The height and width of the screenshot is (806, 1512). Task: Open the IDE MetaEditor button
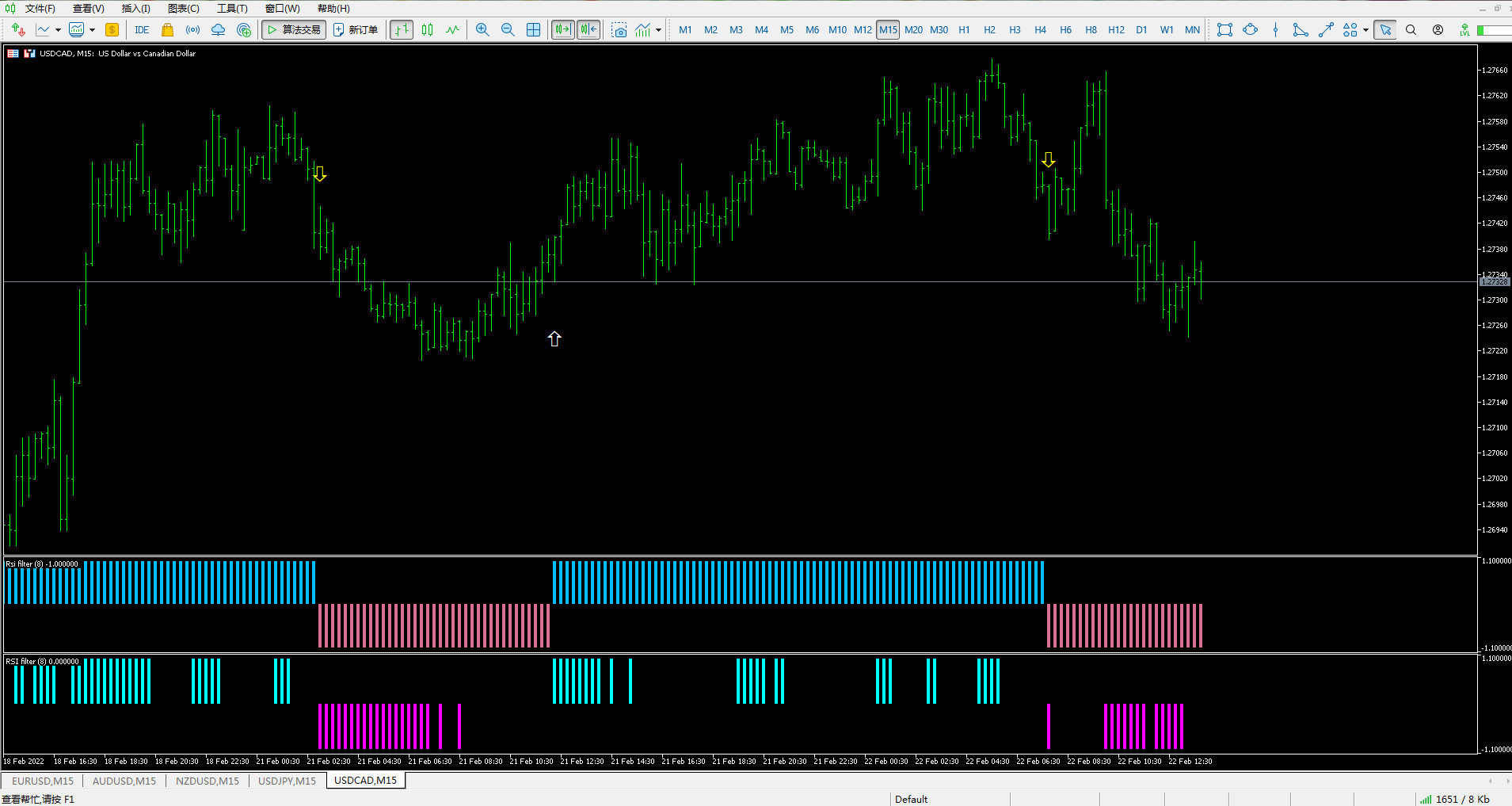(x=142, y=30)
